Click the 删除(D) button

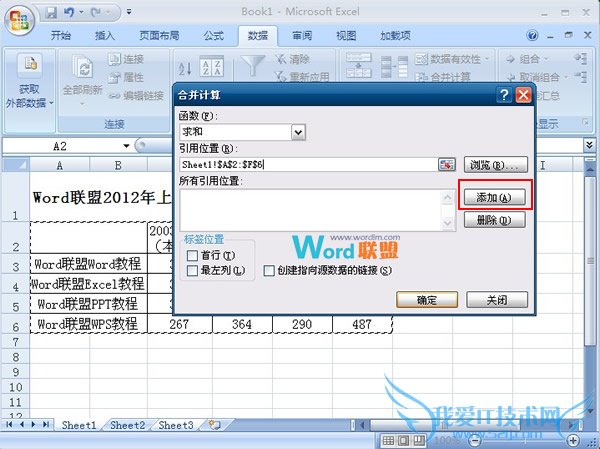(x=494, y=220)
